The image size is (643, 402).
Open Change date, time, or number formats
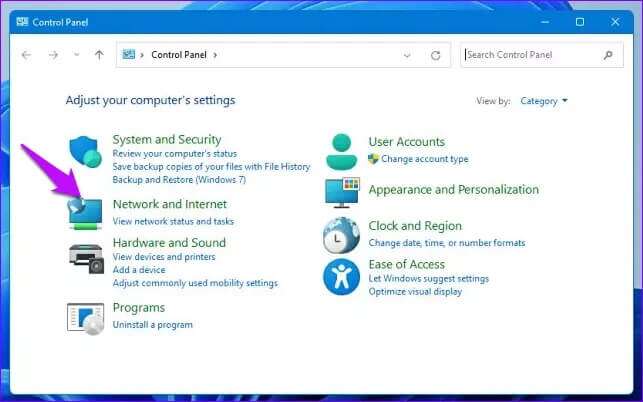[447, 243]
